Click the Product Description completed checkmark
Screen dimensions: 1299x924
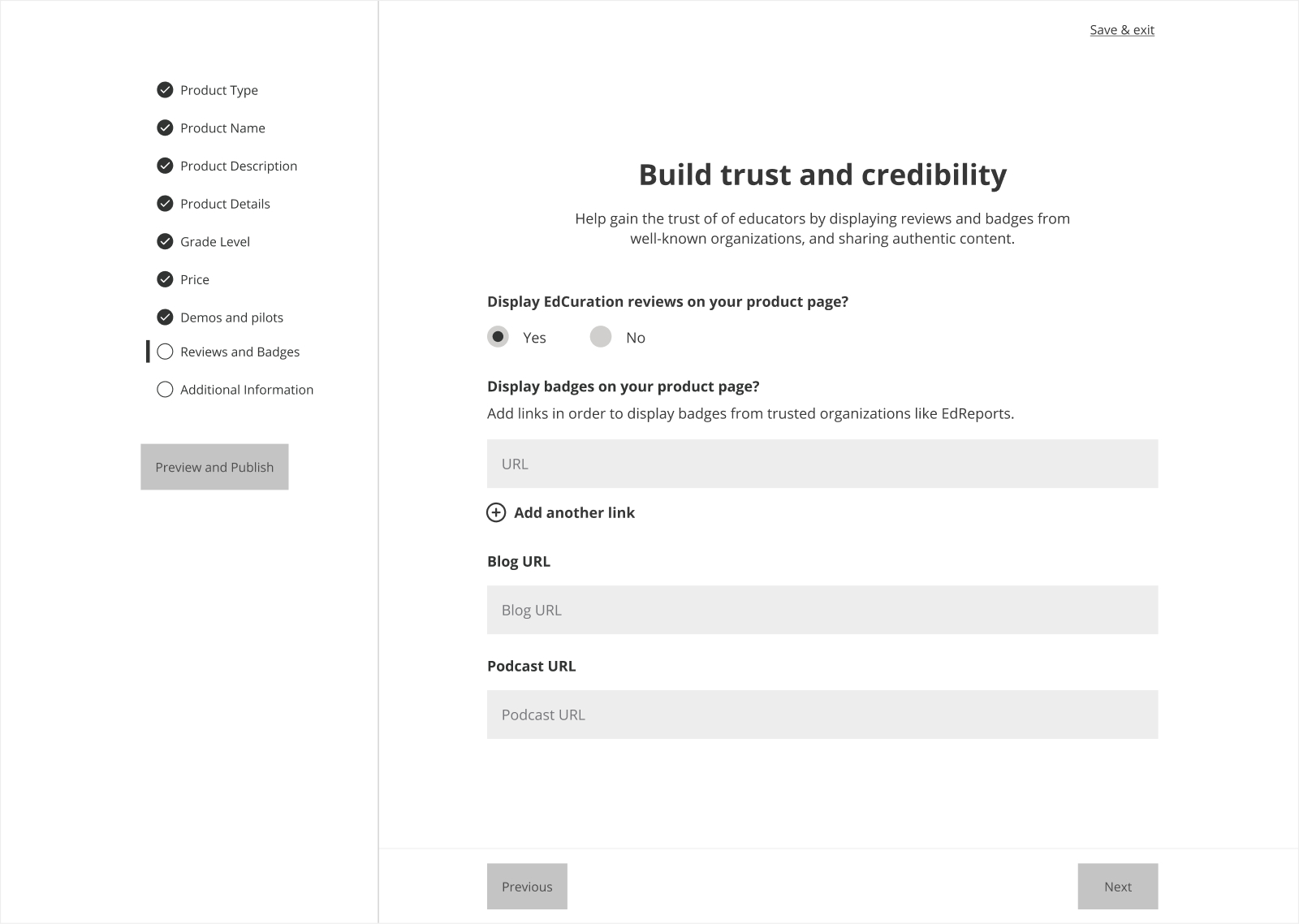(x=165, y=166)
